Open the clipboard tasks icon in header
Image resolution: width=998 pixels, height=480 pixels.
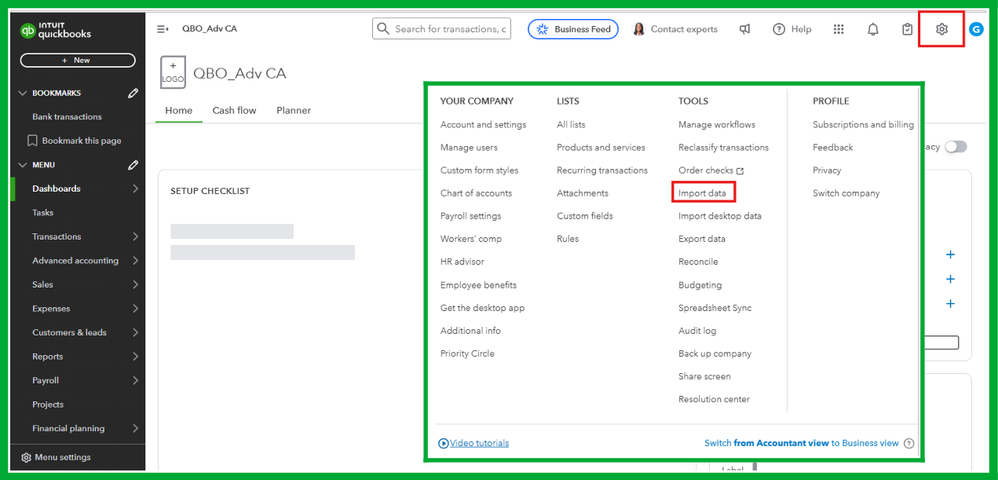click(x=908, y=29)
